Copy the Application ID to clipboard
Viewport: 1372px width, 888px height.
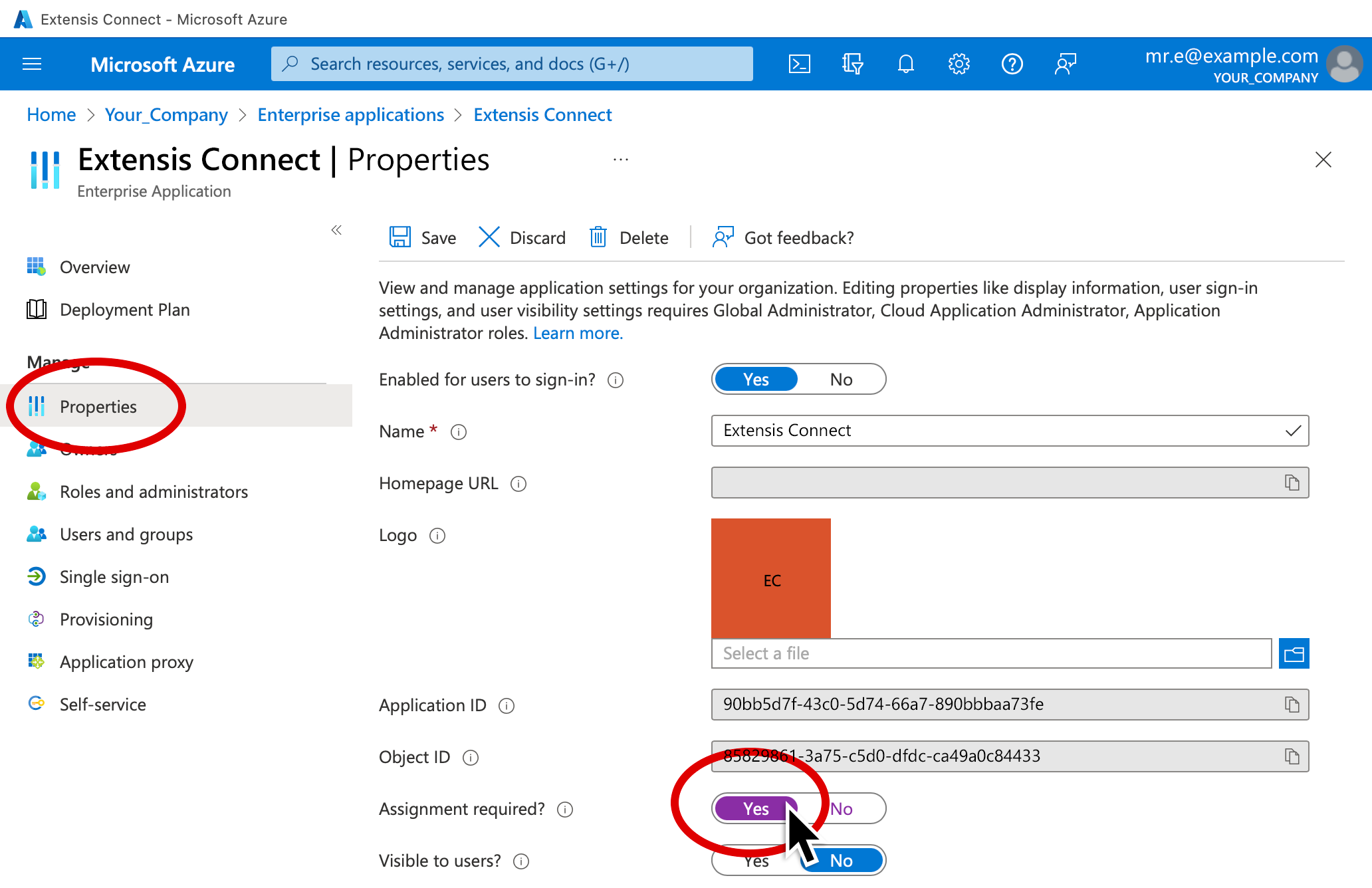pyautogui.click(x=1292, y=705)
